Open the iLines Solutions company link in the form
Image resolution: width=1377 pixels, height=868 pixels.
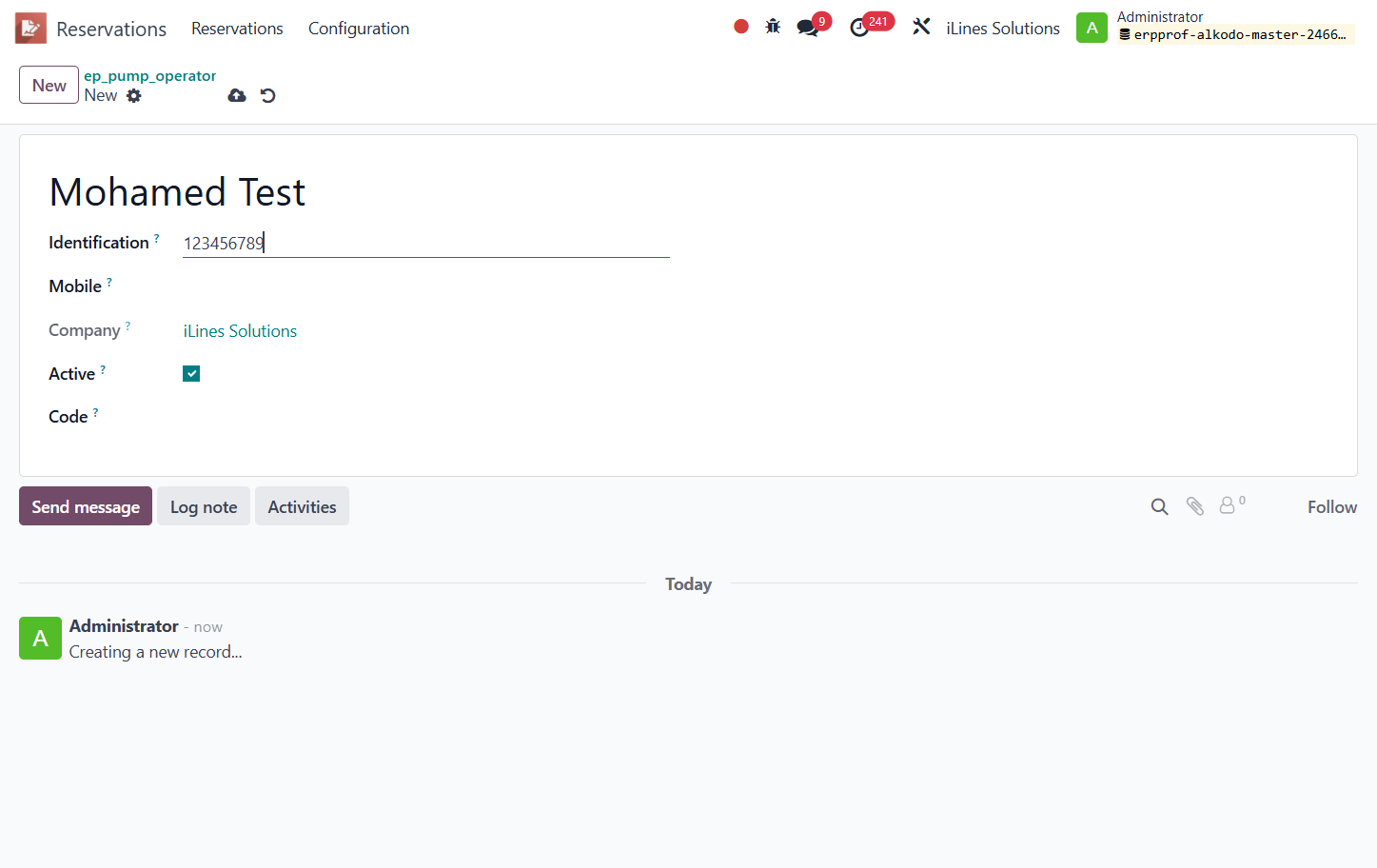pos(240,331)
